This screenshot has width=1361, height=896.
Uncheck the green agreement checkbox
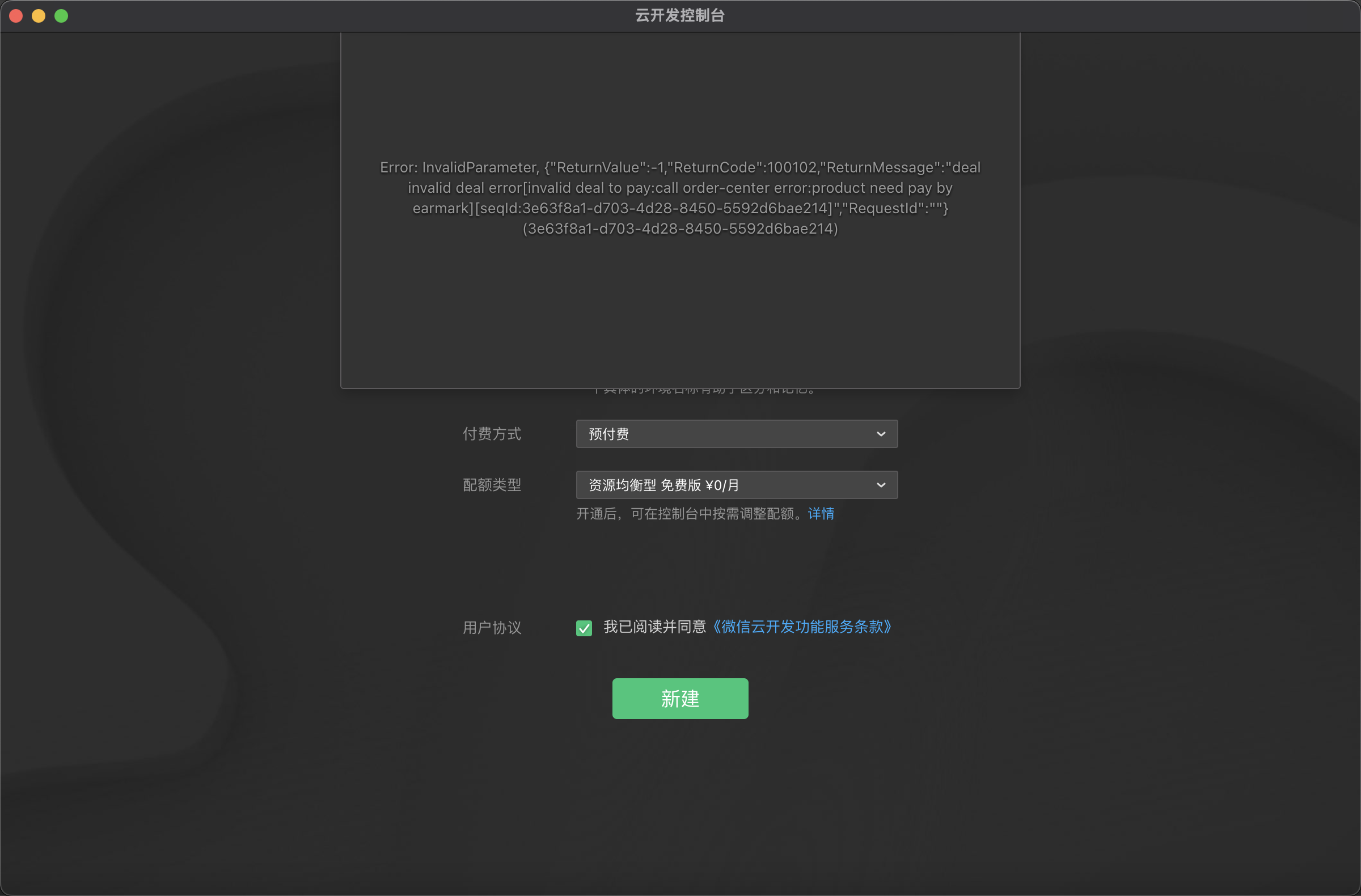click(x=584, y=628)
